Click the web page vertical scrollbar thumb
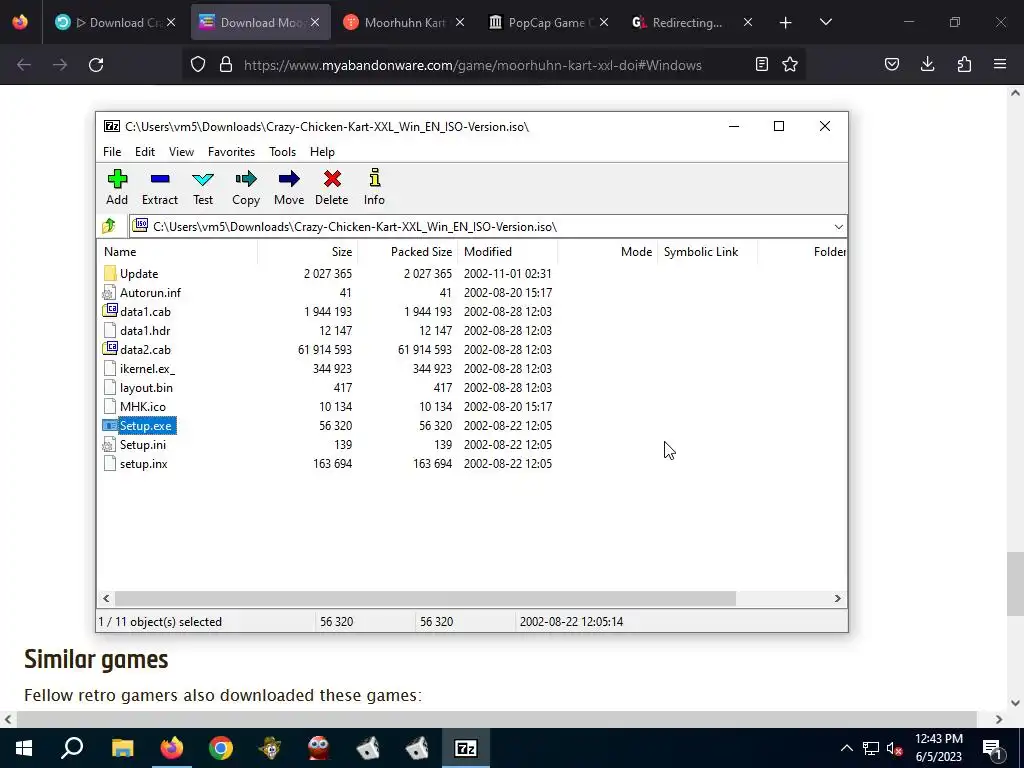The image size is (1024, 768). click(x=1015, y=584)
